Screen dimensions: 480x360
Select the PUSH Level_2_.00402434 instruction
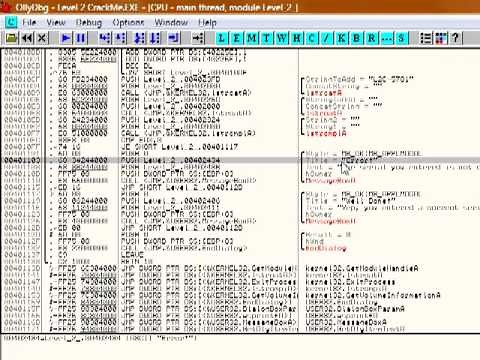coord(170,160)
